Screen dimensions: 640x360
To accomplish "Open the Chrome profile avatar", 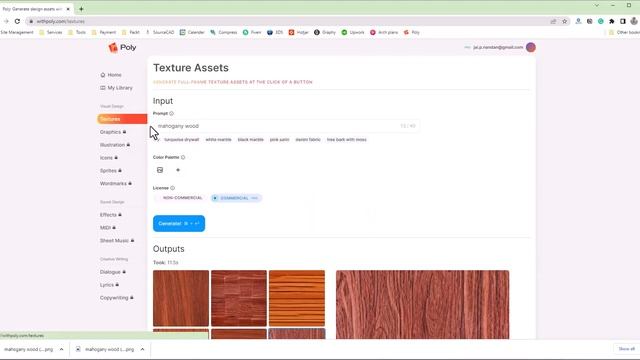I will (x=634, y=21).
